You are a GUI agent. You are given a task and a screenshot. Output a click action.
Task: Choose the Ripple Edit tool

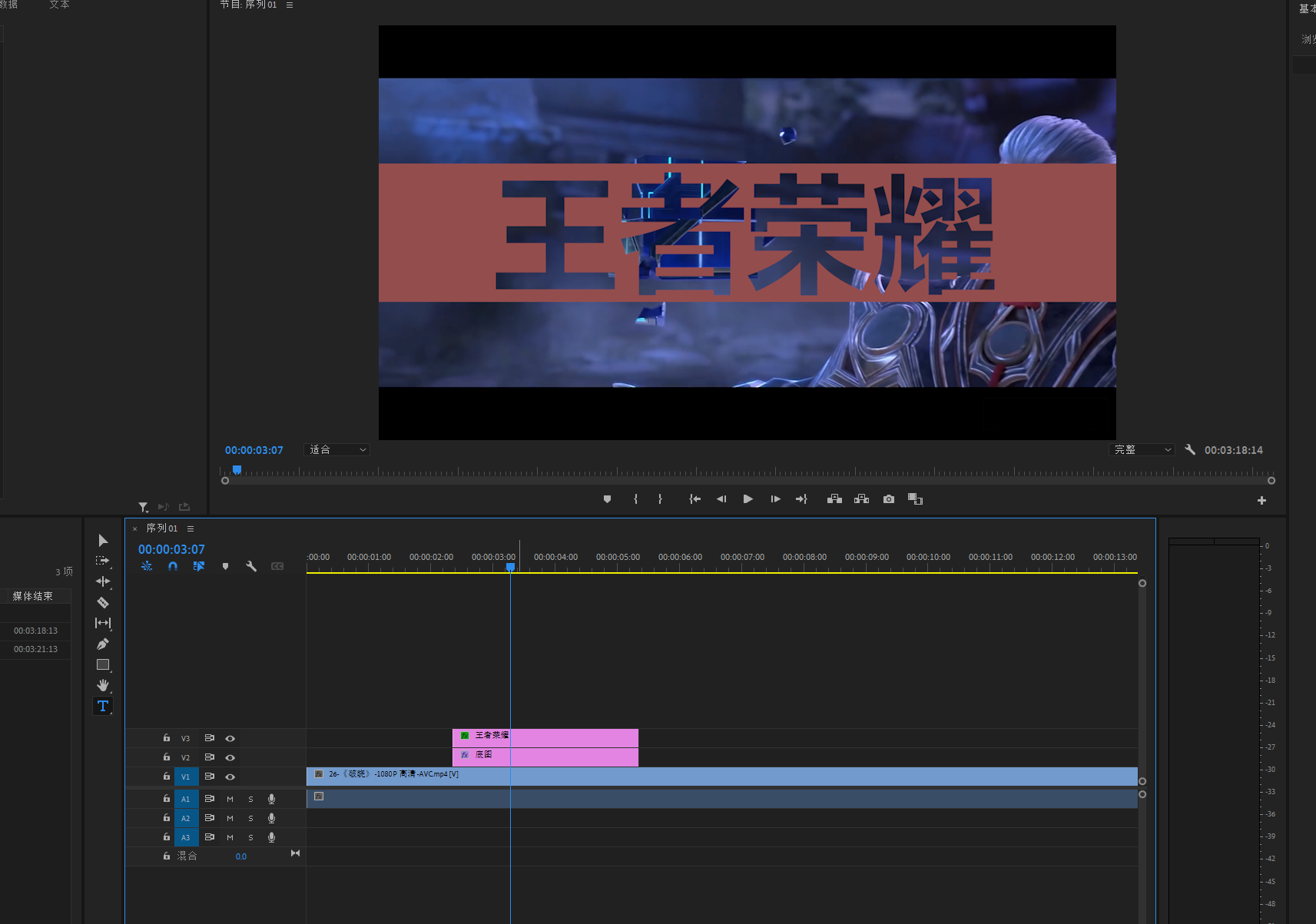pyautogui.click(x=103, y=581)
